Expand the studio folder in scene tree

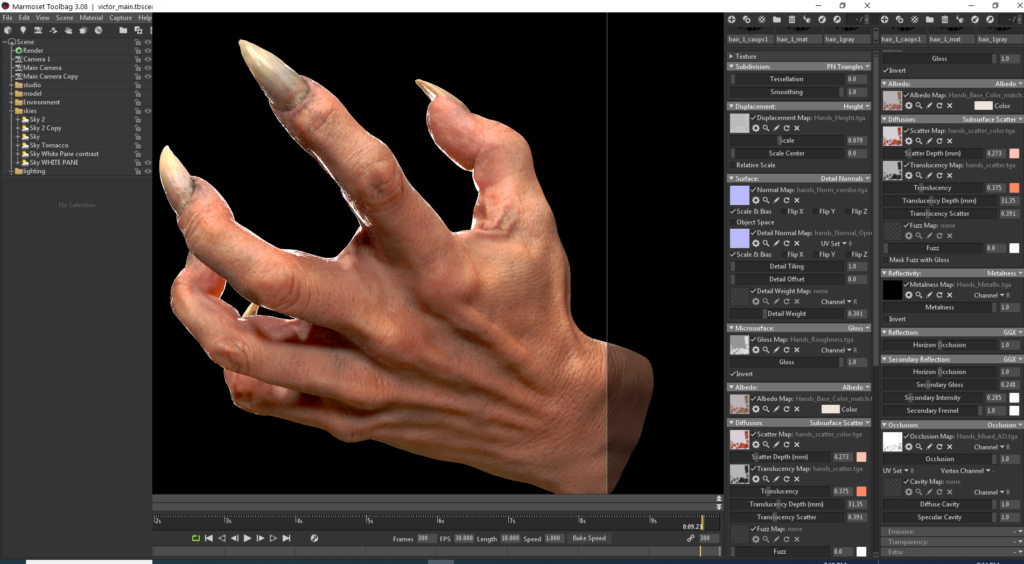pyautogui.click(x=11, y=85)
